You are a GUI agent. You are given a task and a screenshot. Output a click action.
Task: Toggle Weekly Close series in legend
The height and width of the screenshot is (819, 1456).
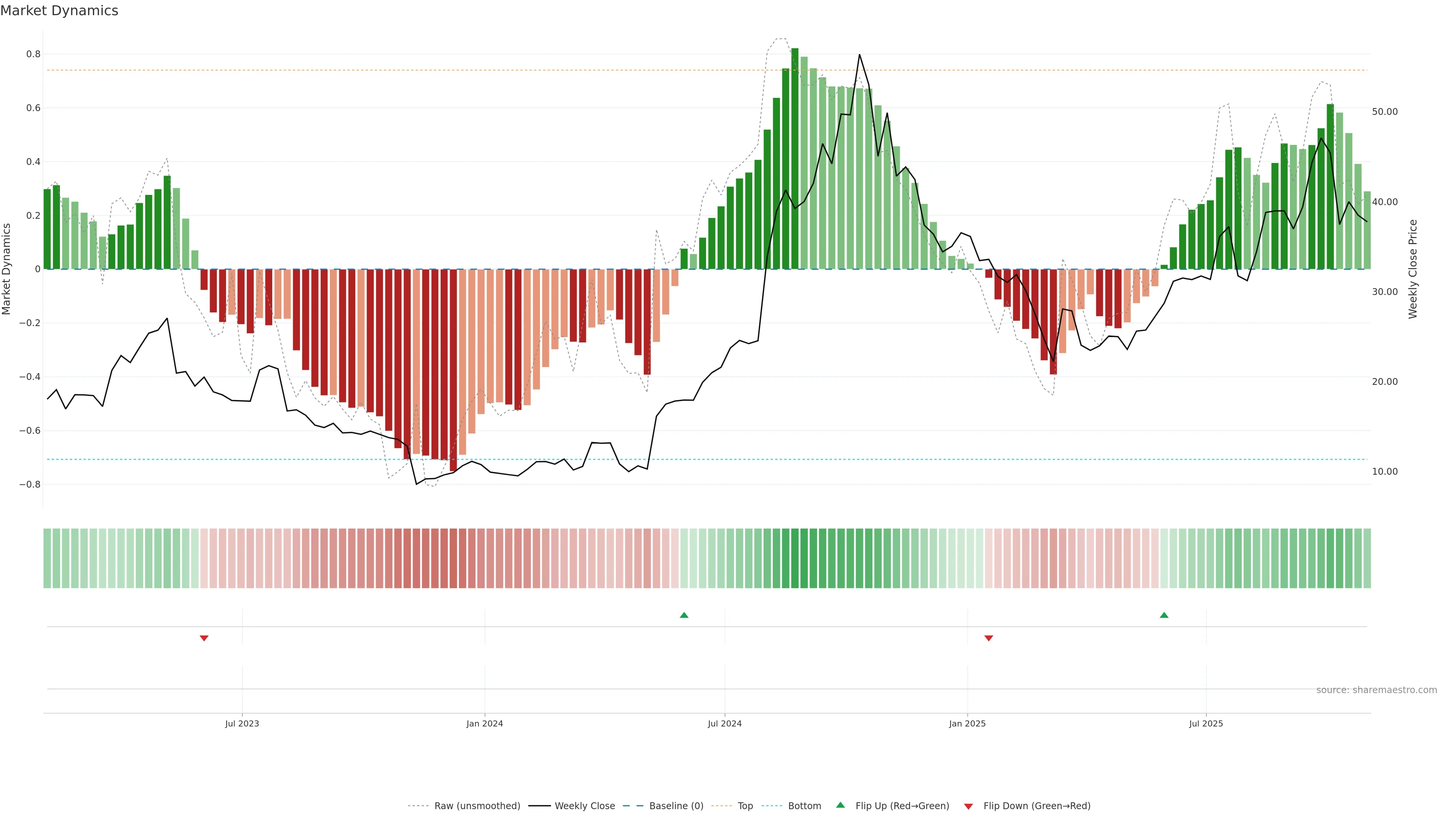click(x=584, y=805)
